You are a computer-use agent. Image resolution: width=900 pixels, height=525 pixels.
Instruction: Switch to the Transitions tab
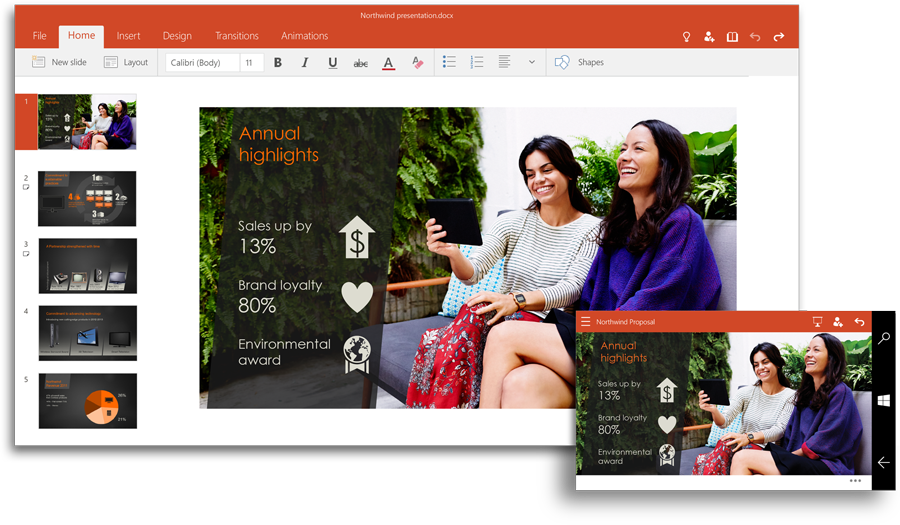pos(236,36)
